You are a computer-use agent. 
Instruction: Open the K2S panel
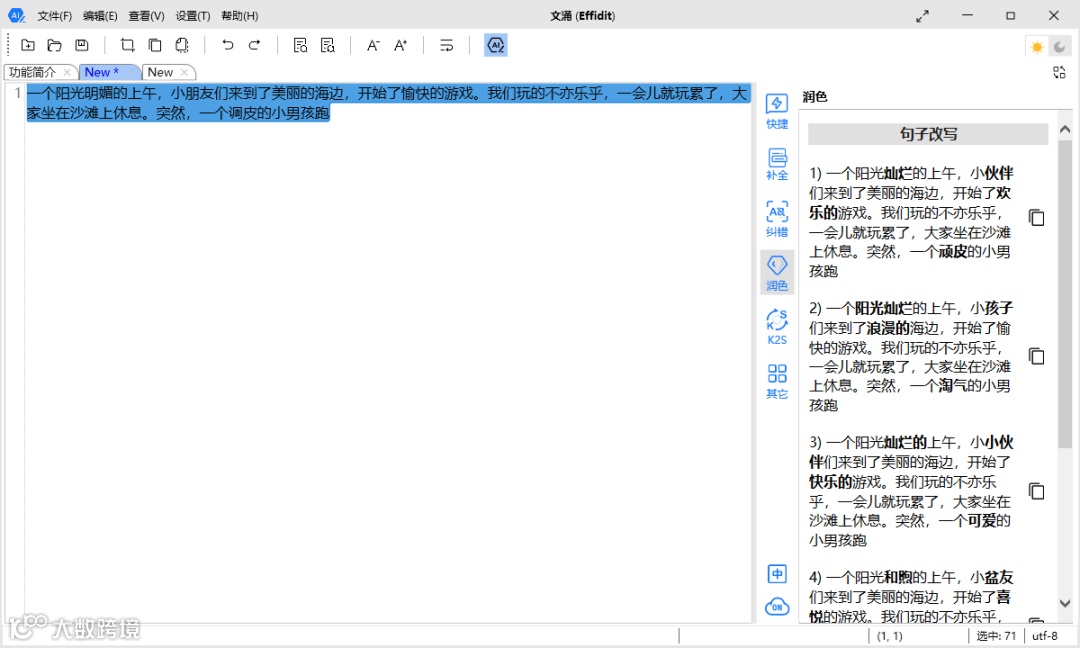(x=777, y=327)
